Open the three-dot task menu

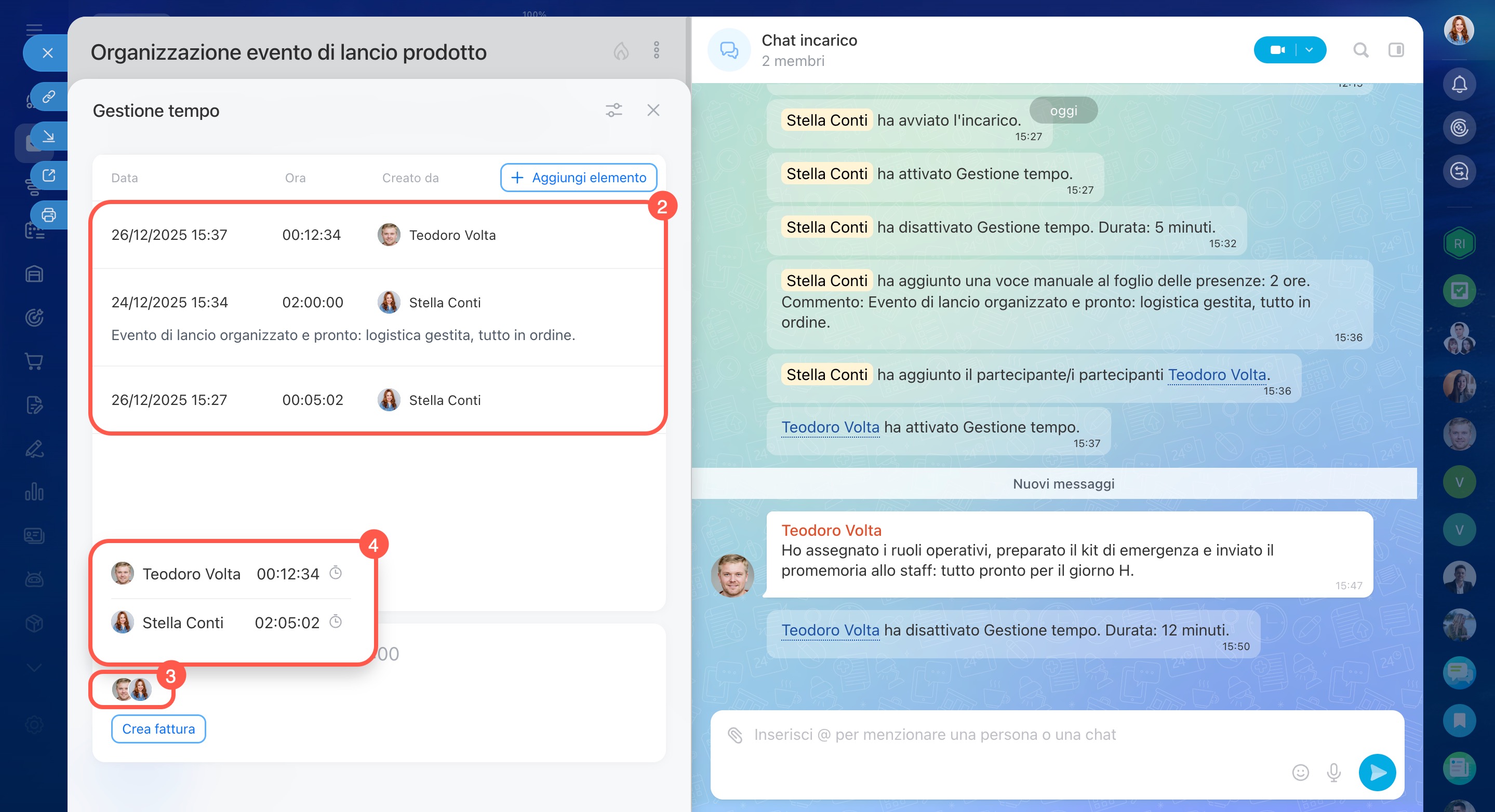(x=657, y=50)
